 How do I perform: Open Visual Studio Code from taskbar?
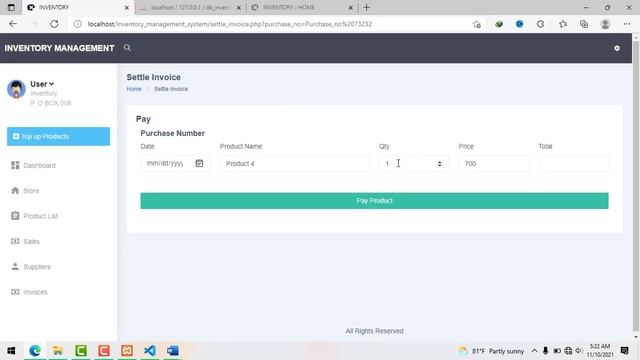150,351
